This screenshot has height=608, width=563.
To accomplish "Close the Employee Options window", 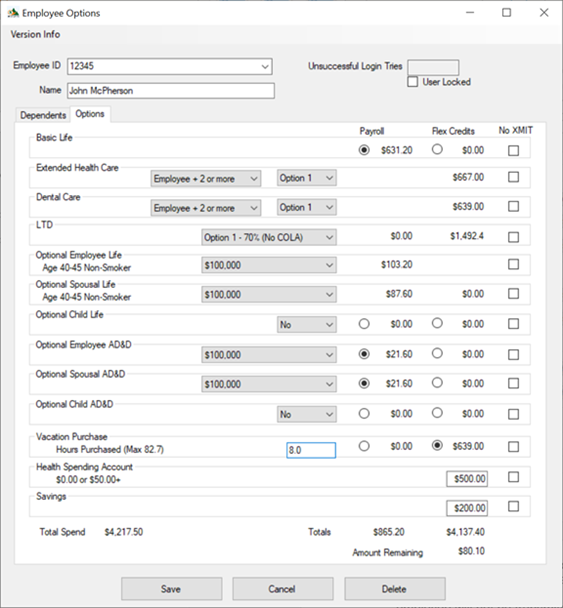I will [x=544, y=13].
